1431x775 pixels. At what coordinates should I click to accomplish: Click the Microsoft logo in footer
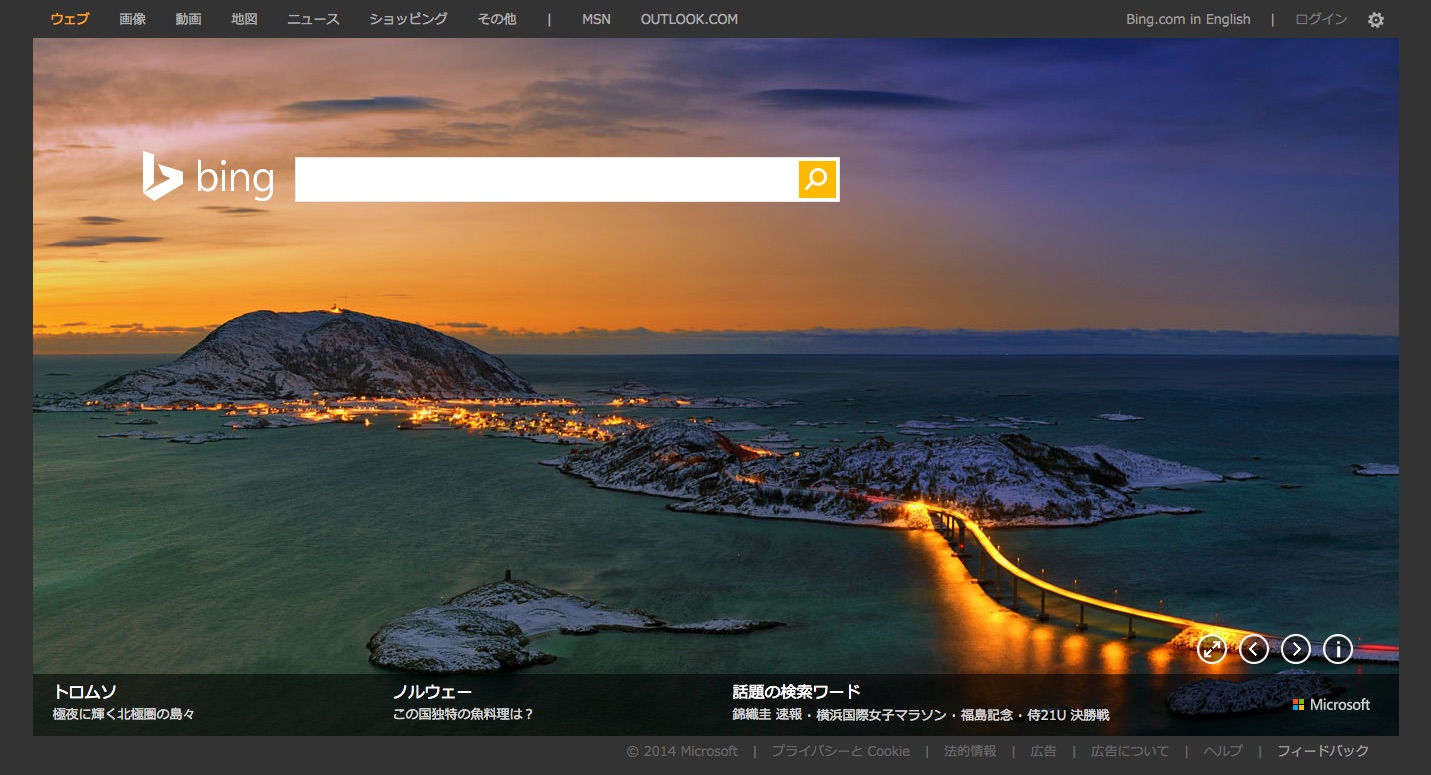(1331, 705)
